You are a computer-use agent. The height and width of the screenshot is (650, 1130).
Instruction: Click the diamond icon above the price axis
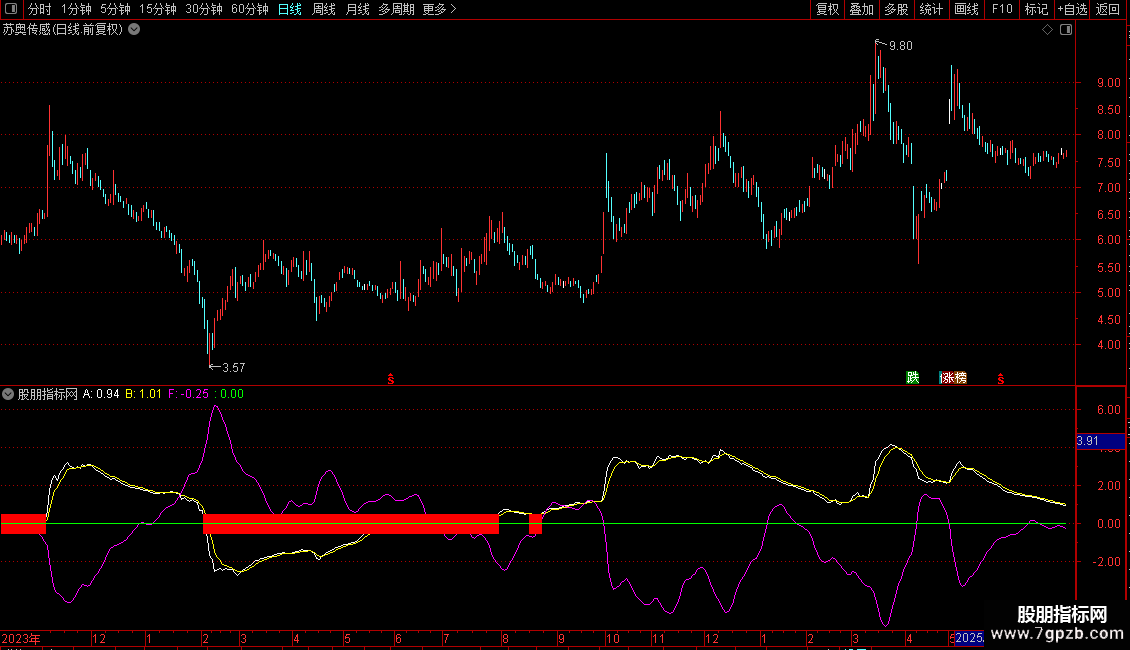[1047, 30]
